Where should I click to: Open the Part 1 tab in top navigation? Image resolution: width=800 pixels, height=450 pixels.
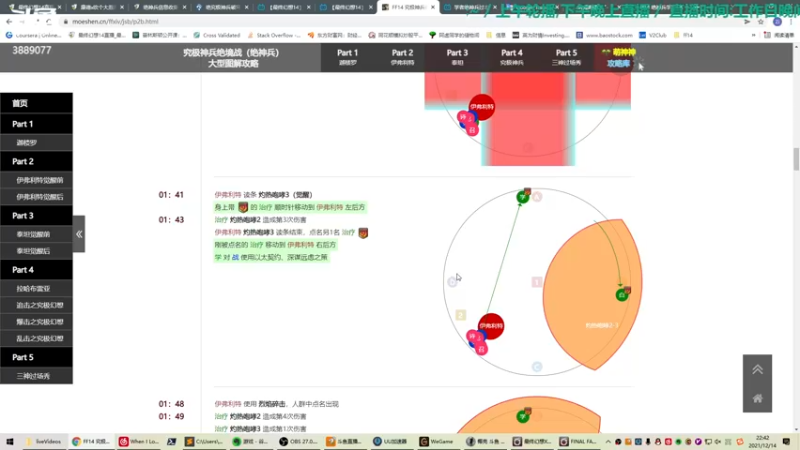coord(347,57)
